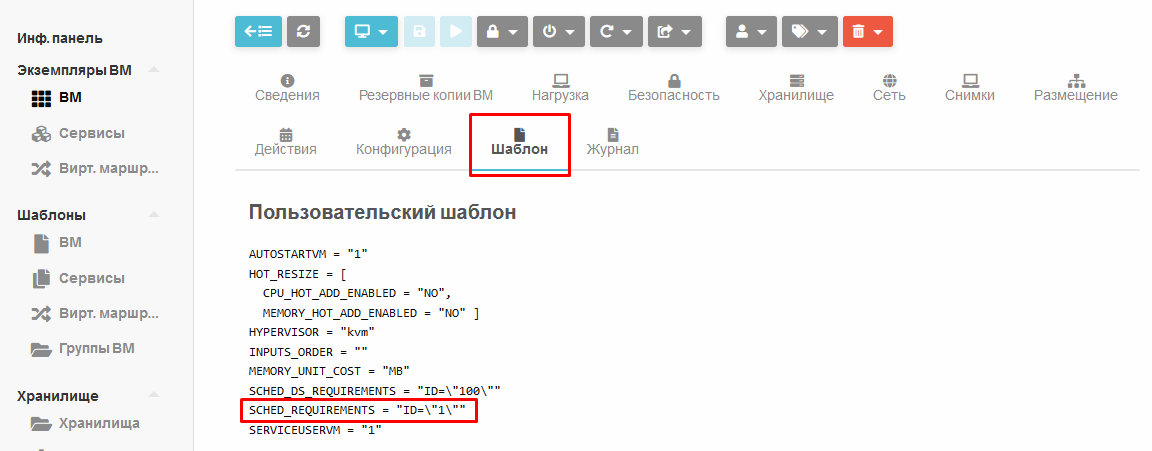Click the HYPERVISOR = "kvm" line

[312, 333]
